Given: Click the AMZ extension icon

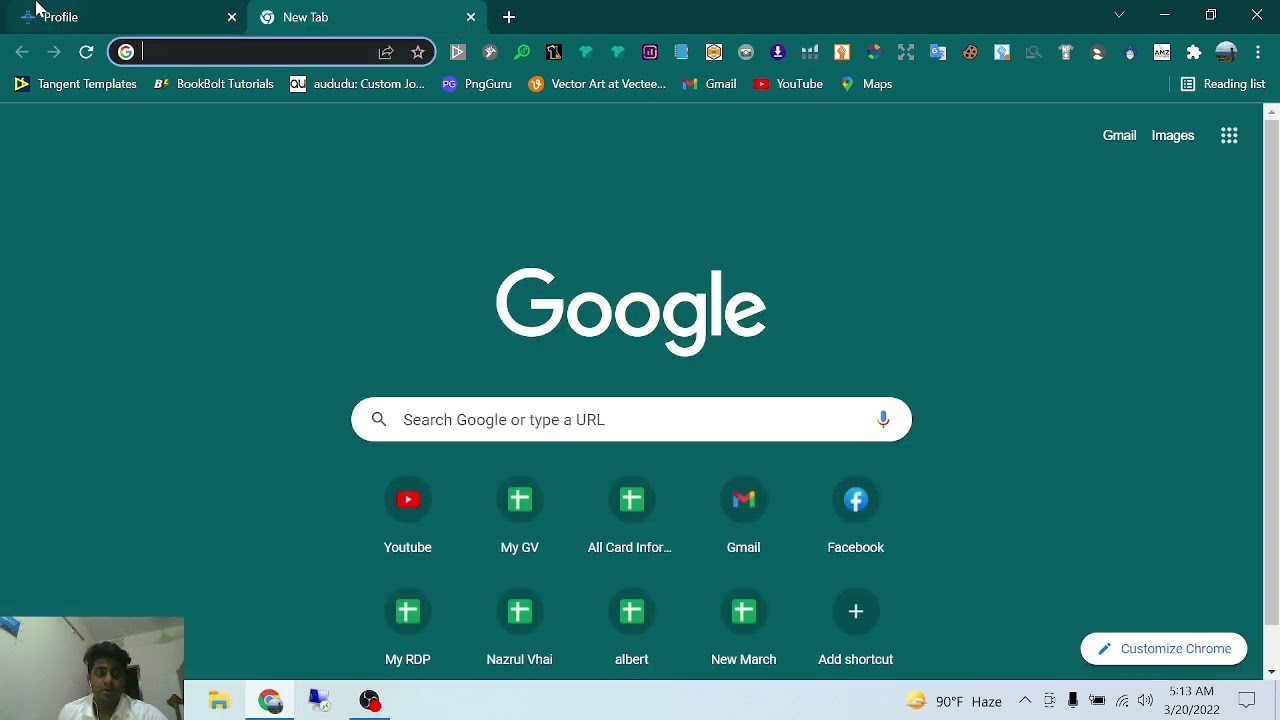Looking at the screenshot, I should 1162,52.
